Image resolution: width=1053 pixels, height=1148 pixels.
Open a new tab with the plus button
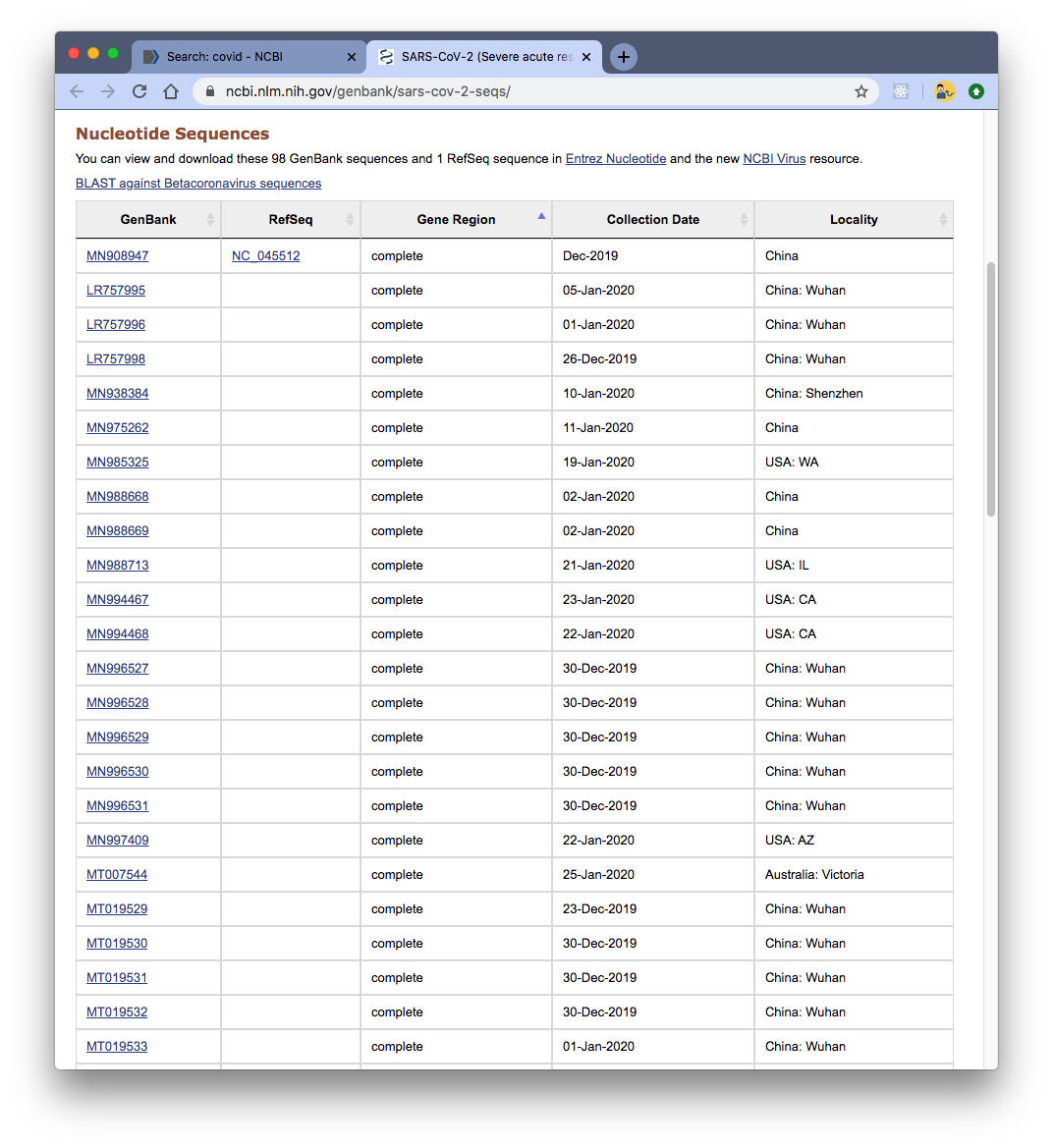[x=623, y=57]
